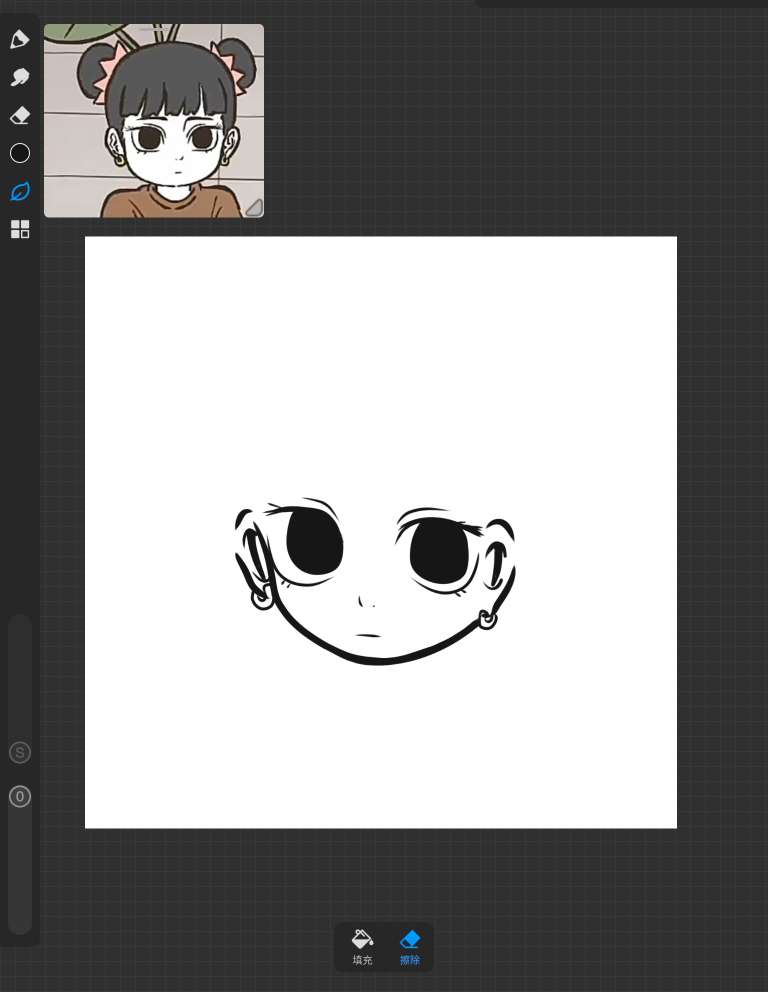Image resolution: width=768 pixels, height=992 pixels.
Task: Select the smudge finger tool
Action: 20,78
